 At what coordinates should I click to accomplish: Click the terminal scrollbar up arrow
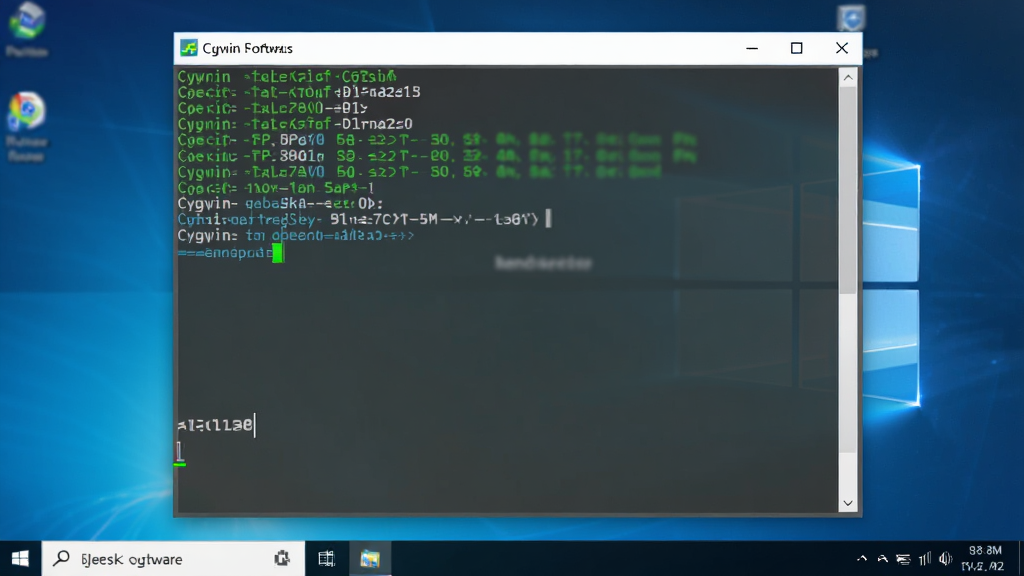click(848, 78)
